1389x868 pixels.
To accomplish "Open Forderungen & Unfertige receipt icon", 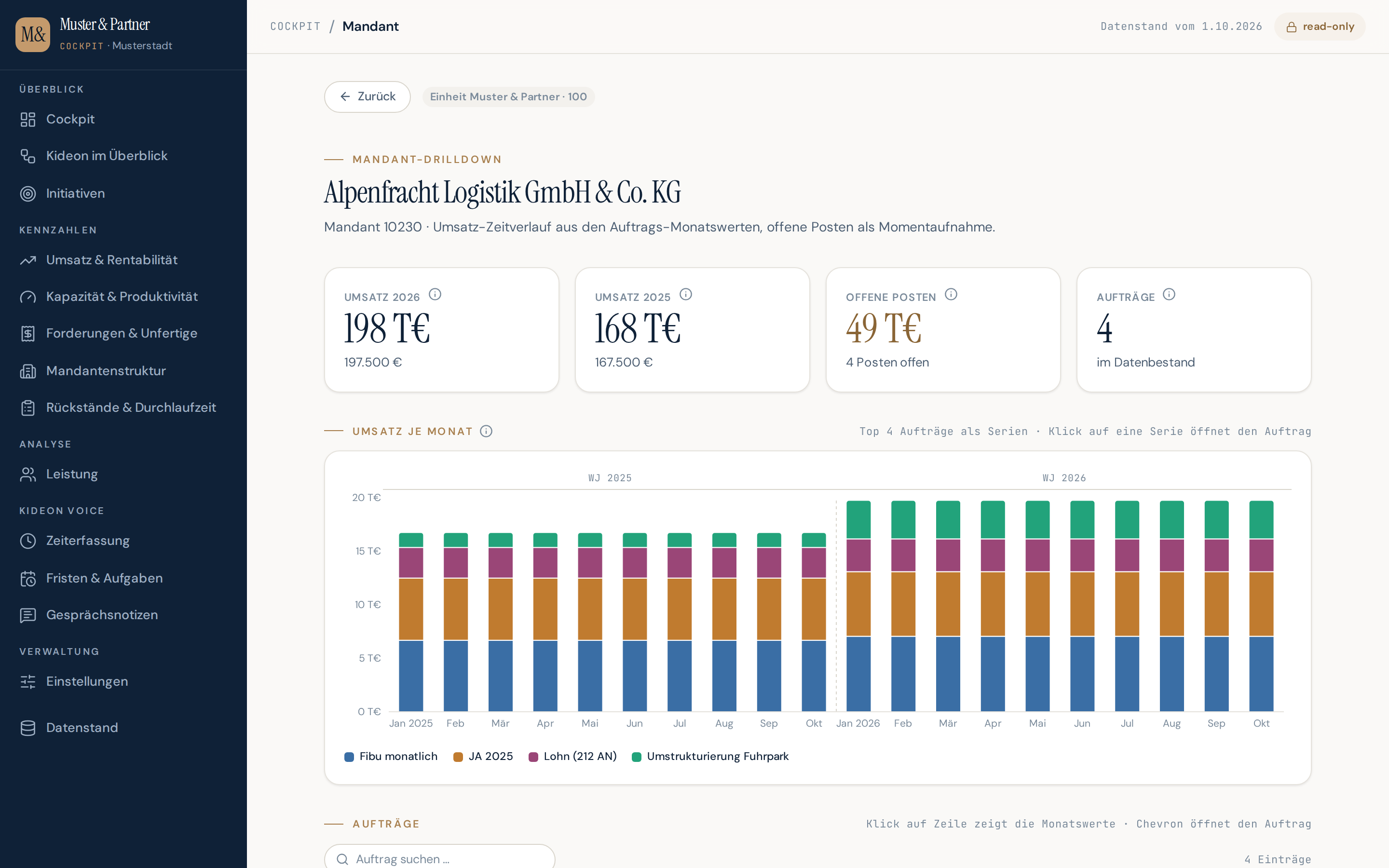I will [x=27, y=334].
